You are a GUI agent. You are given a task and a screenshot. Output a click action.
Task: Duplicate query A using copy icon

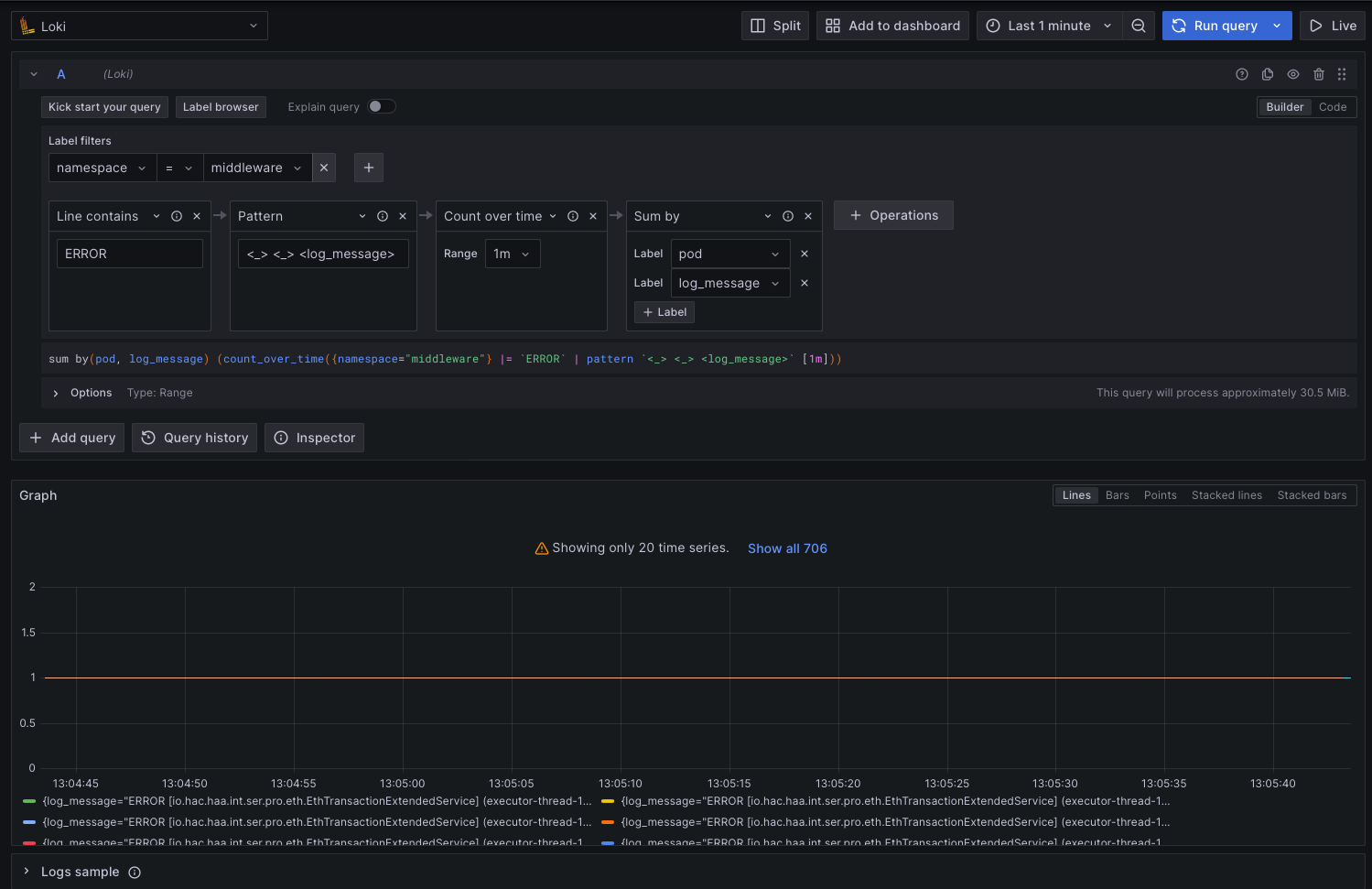[1267, 74]
